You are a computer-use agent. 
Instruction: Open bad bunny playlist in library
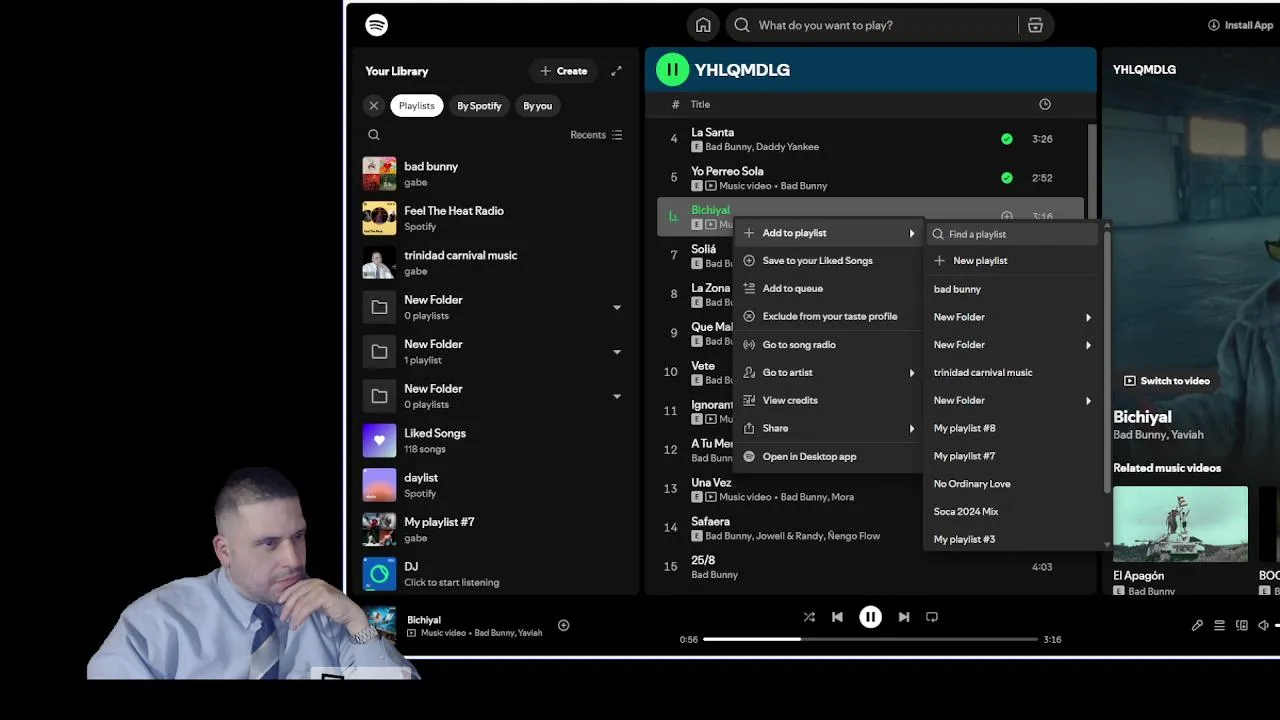(495, 174)
